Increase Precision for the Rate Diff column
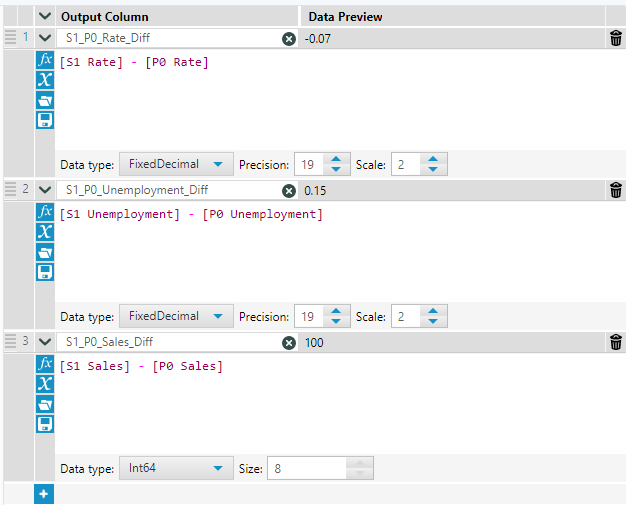The image size is (626, 505). click(335, 159)
